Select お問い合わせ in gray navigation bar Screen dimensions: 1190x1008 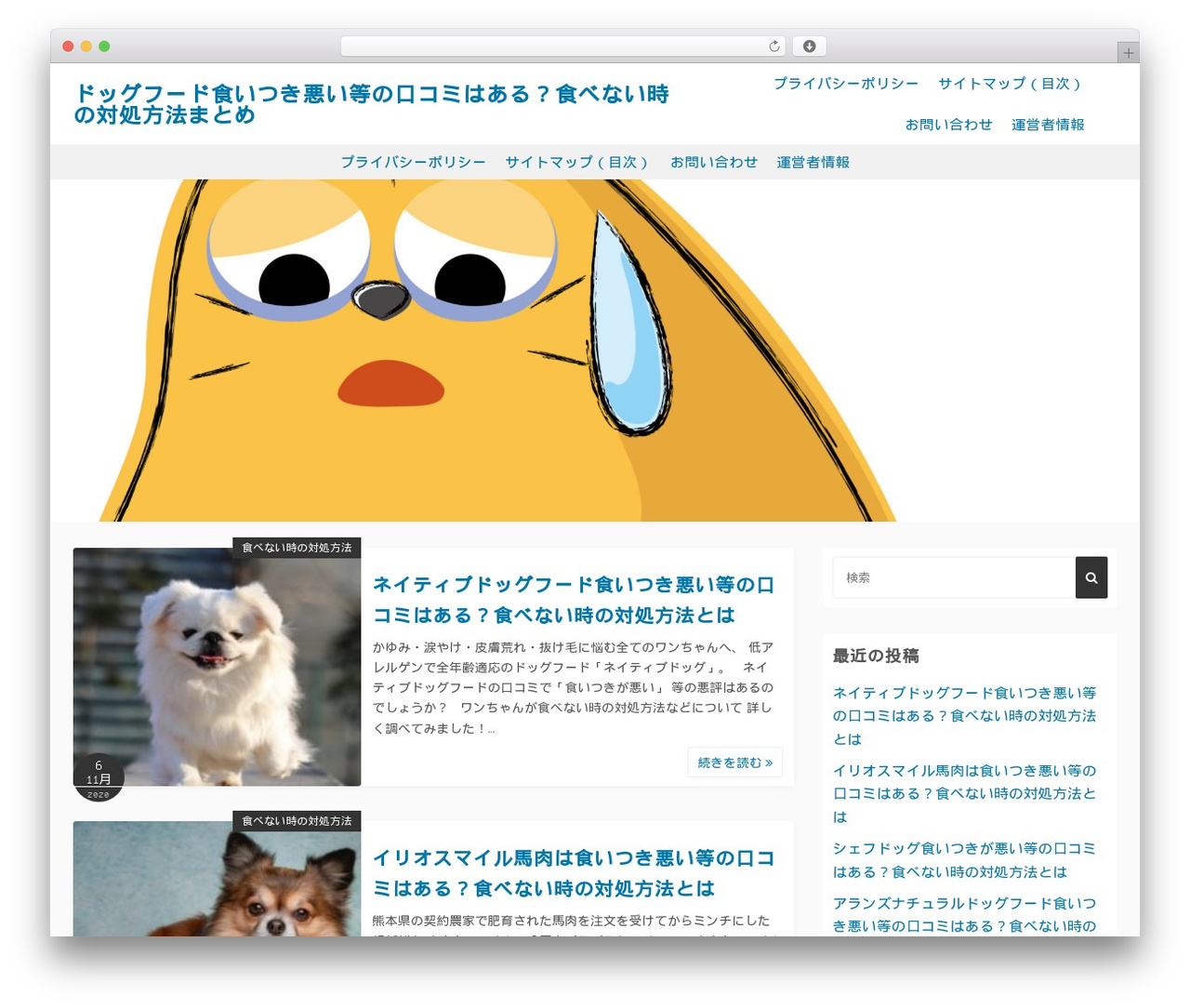(714, 162)
